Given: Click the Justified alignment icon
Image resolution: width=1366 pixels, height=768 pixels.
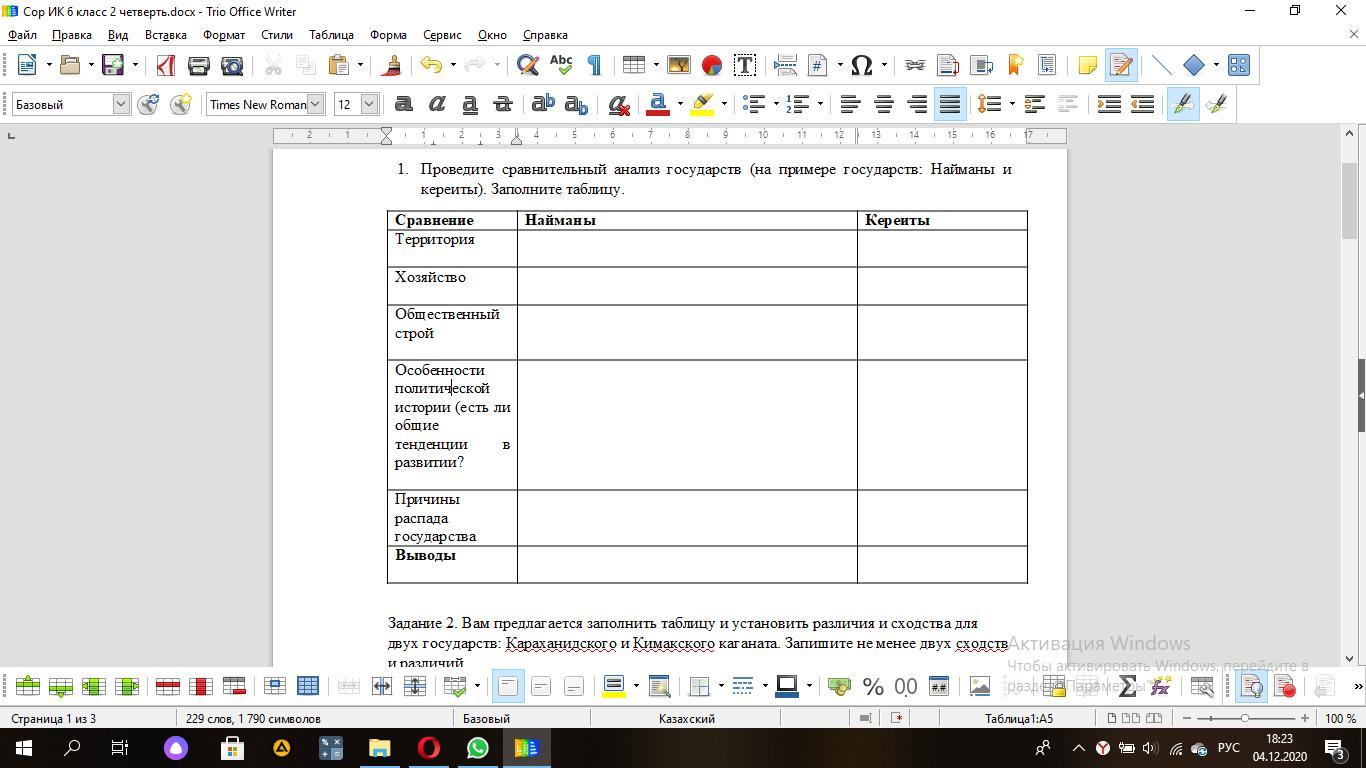Looking at the screenshot, I should pyautogui.click(x=950, y=104).
